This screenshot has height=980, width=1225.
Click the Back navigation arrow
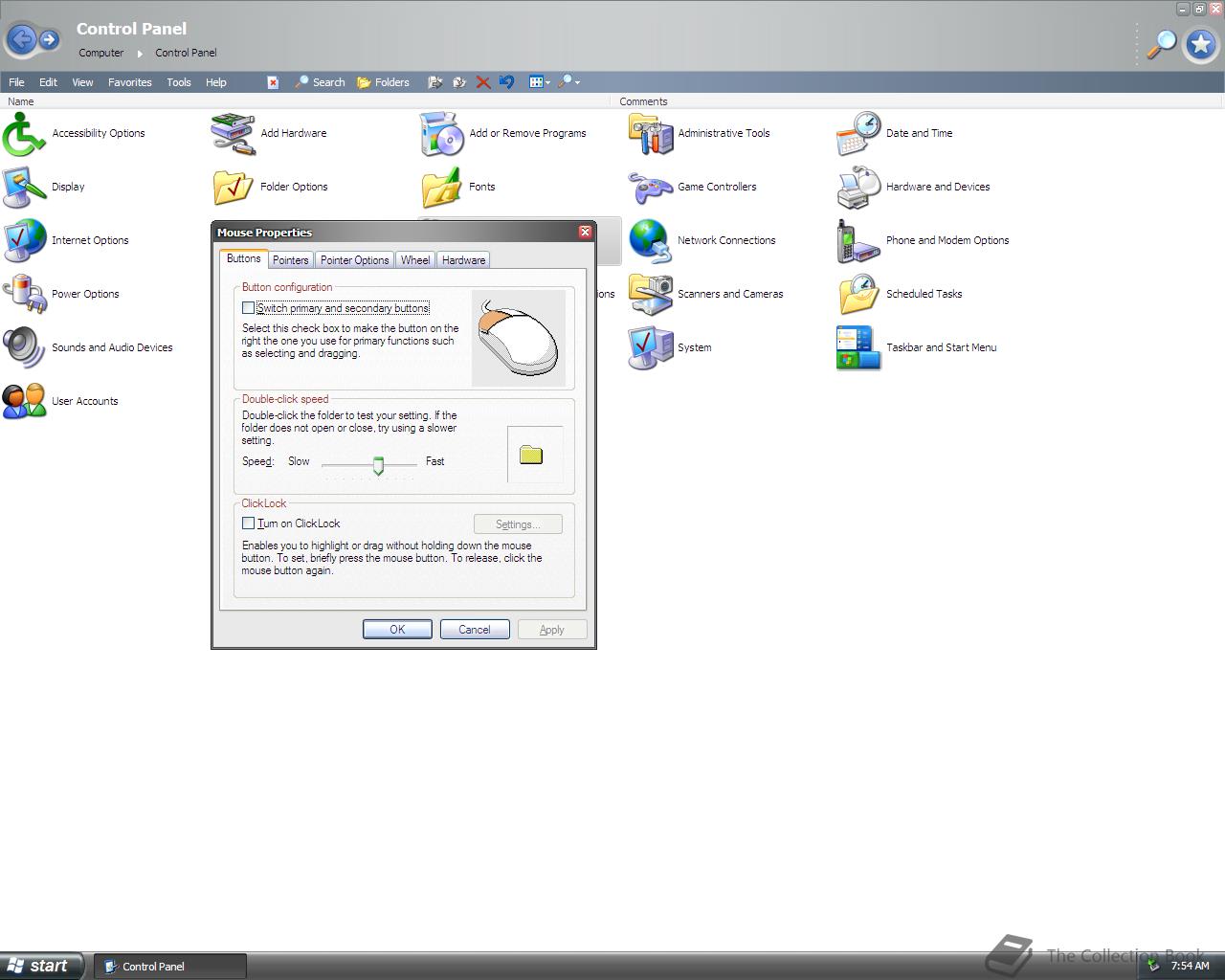(x=22, y=39)
